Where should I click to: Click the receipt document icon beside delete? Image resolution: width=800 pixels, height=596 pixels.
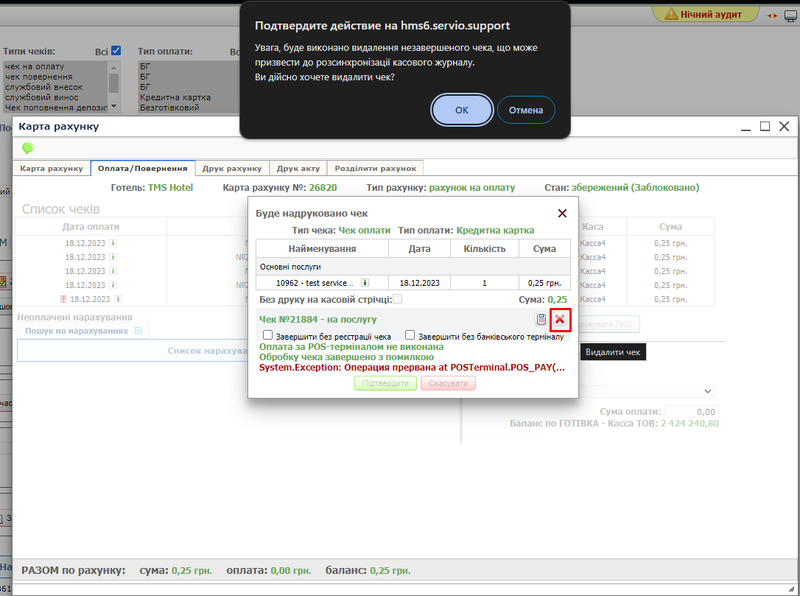[542, 319]
